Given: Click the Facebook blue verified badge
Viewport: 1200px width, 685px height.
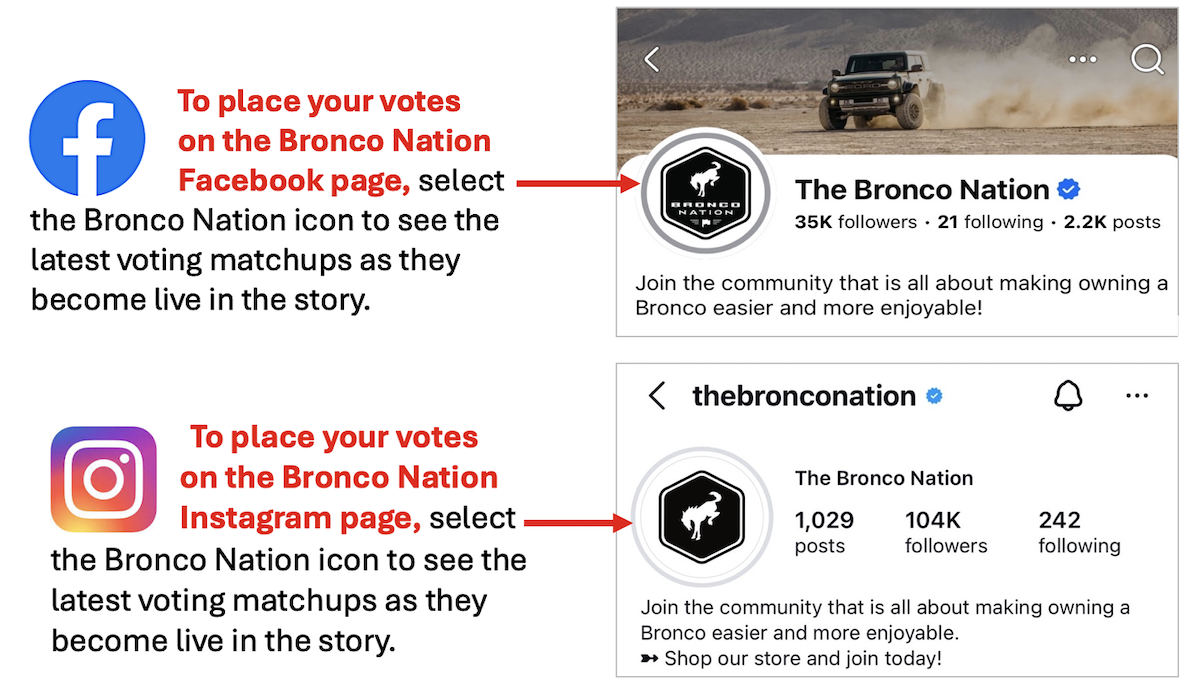Looking at the screenshot, I should click(x=1069, y=189).
